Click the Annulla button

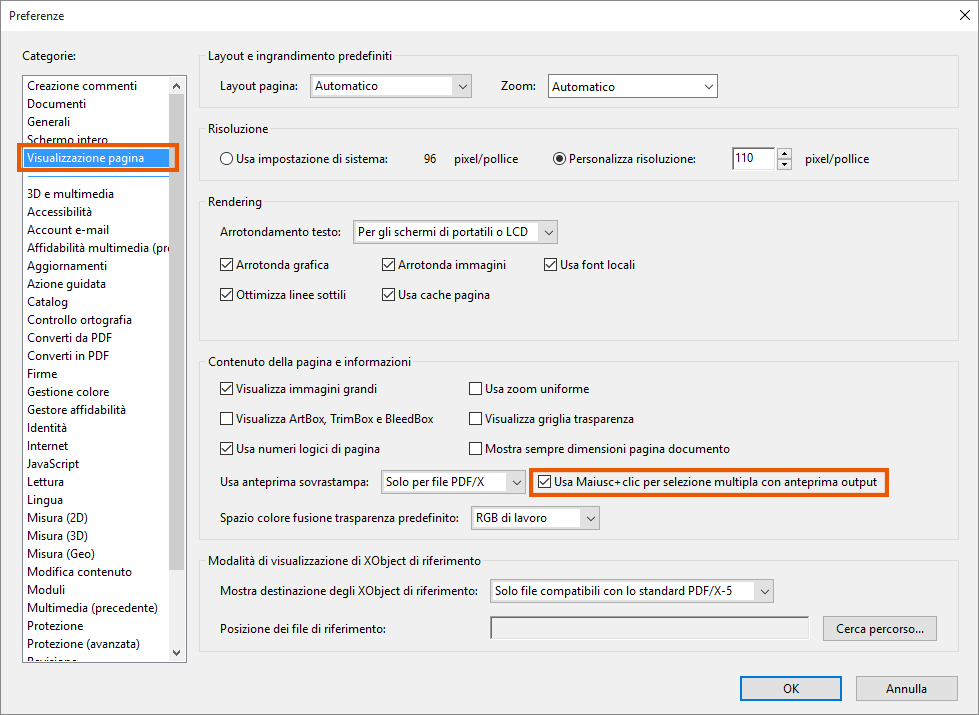point(906,688)
